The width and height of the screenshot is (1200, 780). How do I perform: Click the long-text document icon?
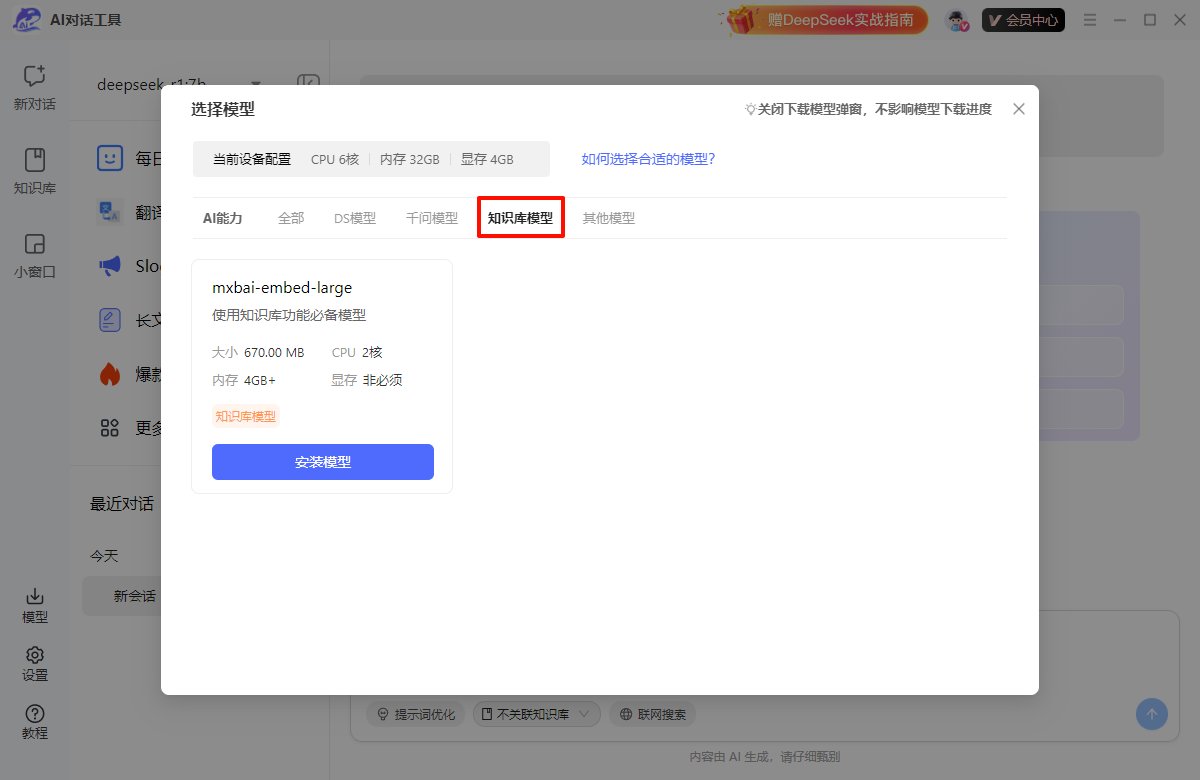coord(110,320)
